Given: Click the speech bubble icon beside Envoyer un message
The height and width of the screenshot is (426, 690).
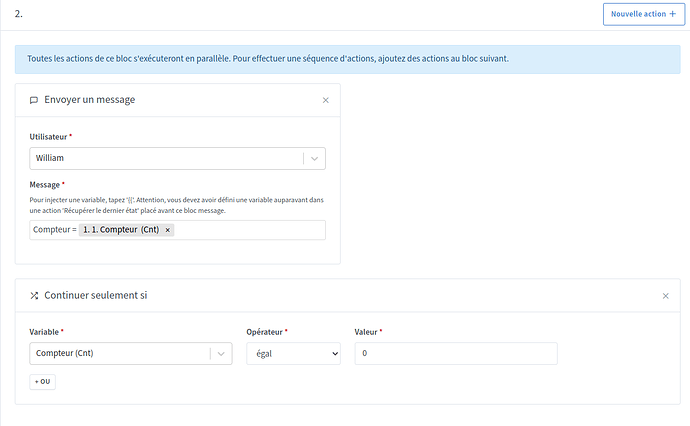Looking at the screenshot, I should click(34, 100).
